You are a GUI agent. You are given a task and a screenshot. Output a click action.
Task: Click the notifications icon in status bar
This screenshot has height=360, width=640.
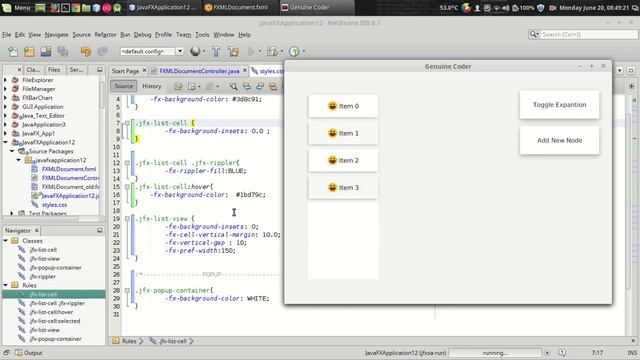pos(562,353)
